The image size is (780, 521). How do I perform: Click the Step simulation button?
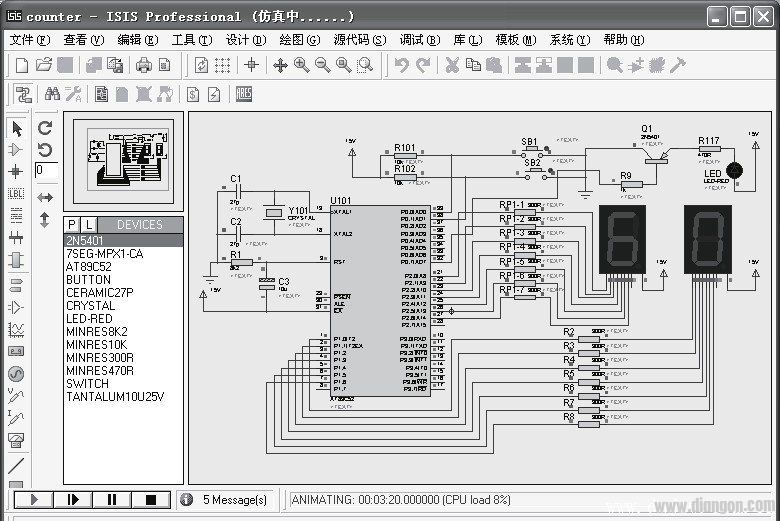[x=73, y=499]
